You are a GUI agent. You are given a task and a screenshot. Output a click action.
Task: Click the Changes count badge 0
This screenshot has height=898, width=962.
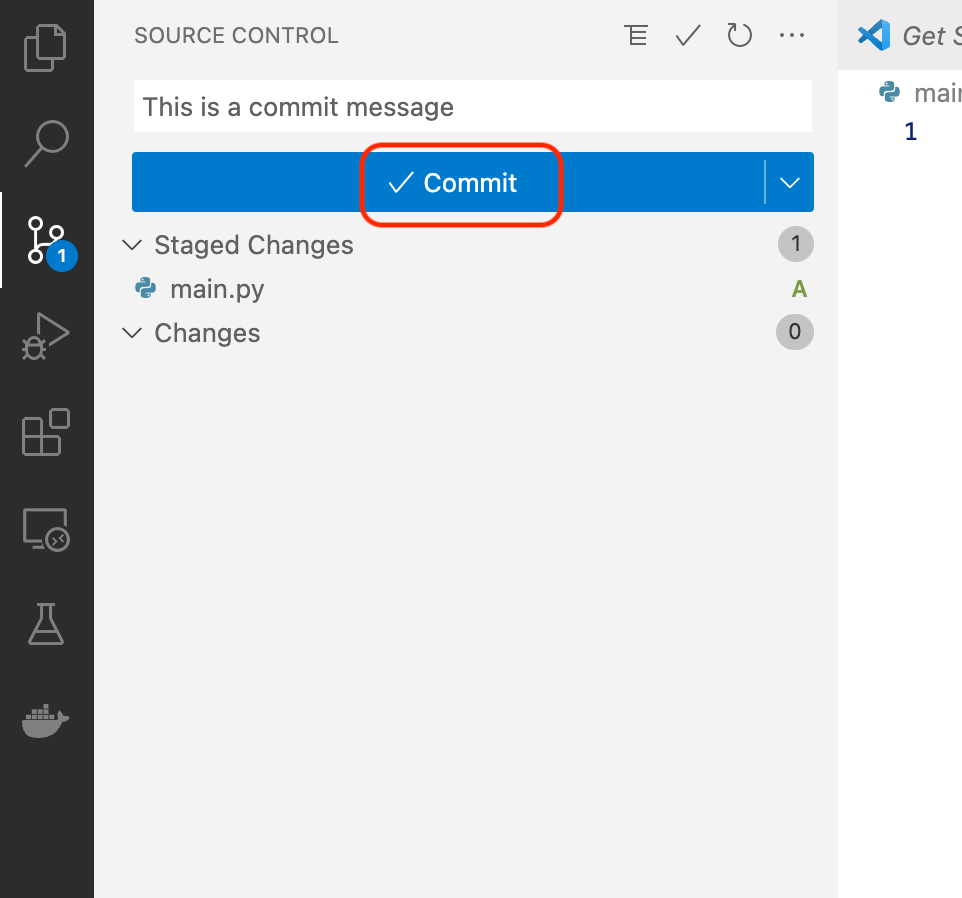tap(795, 332)
